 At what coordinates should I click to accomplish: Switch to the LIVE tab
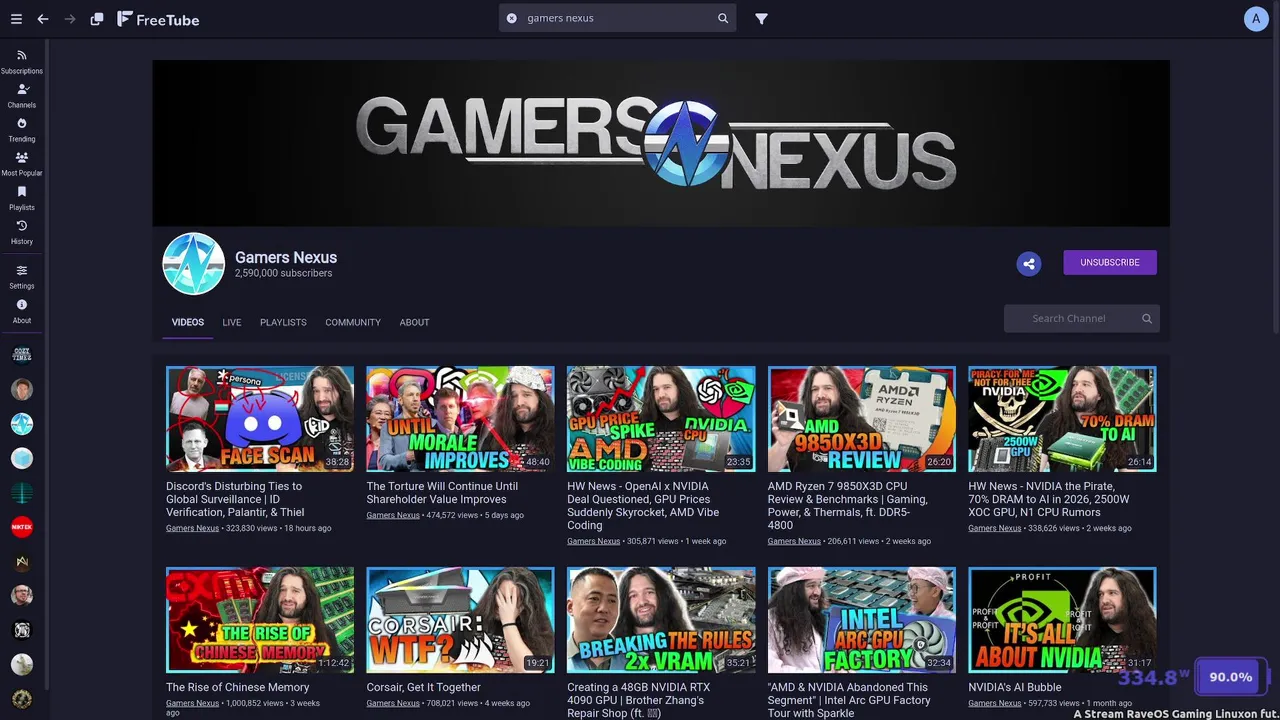pyautogui.click(x=232, y=322)
